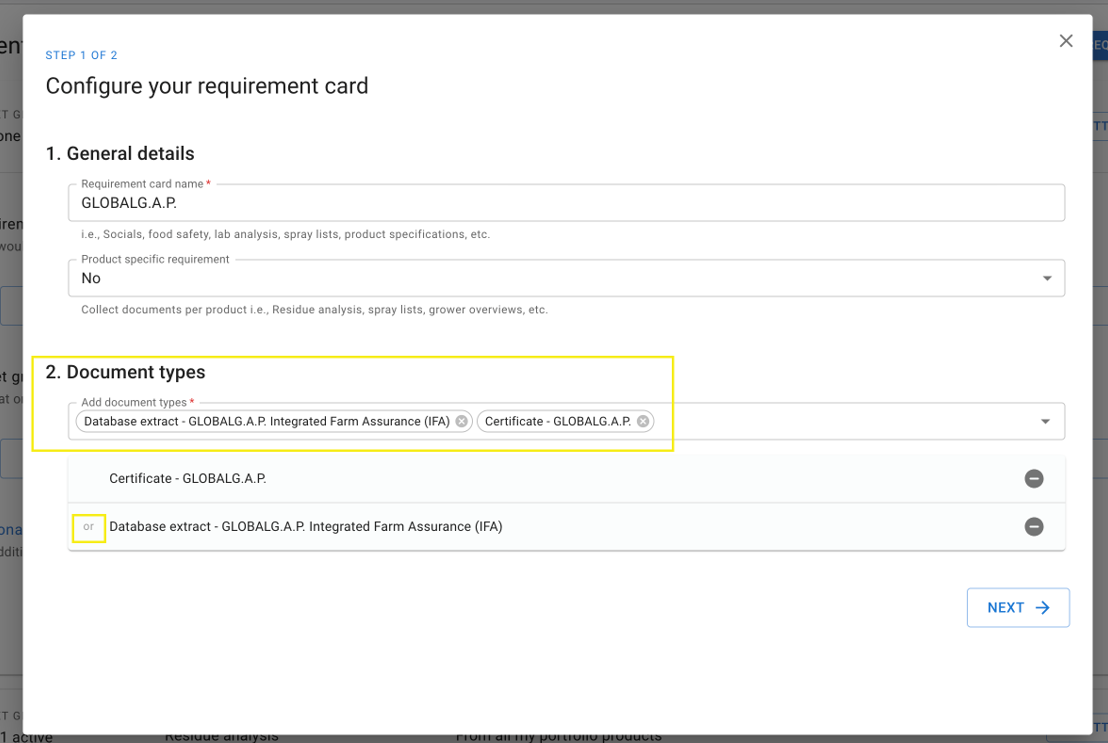Select the Certificate - GLOBALG.A.P. chip label
The width and height of the screenshot is (1108, 743).
pyautogui.click(x=558, y=421)
